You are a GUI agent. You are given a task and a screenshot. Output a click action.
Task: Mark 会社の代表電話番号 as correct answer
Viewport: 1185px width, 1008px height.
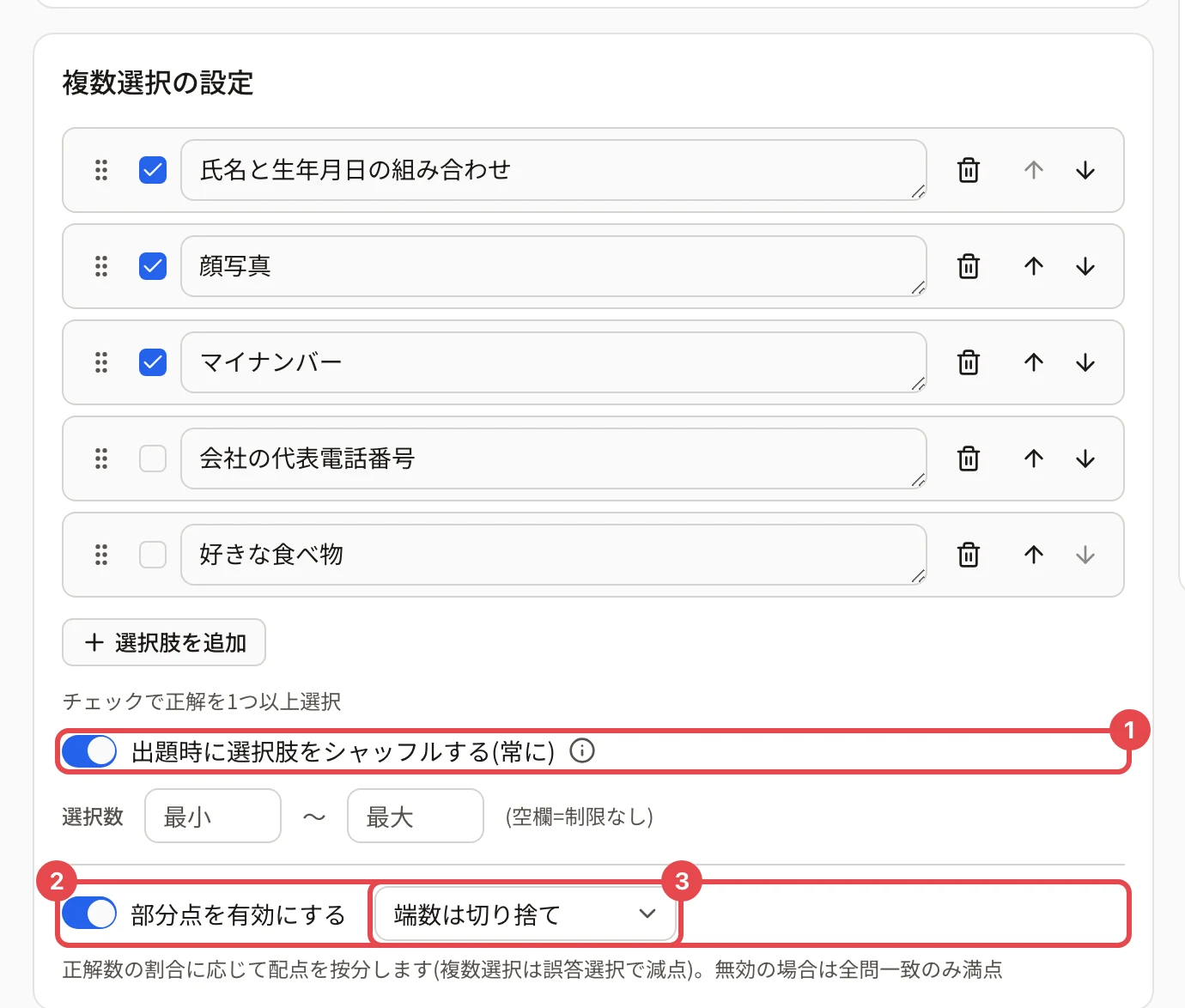(x=153, y=458)
